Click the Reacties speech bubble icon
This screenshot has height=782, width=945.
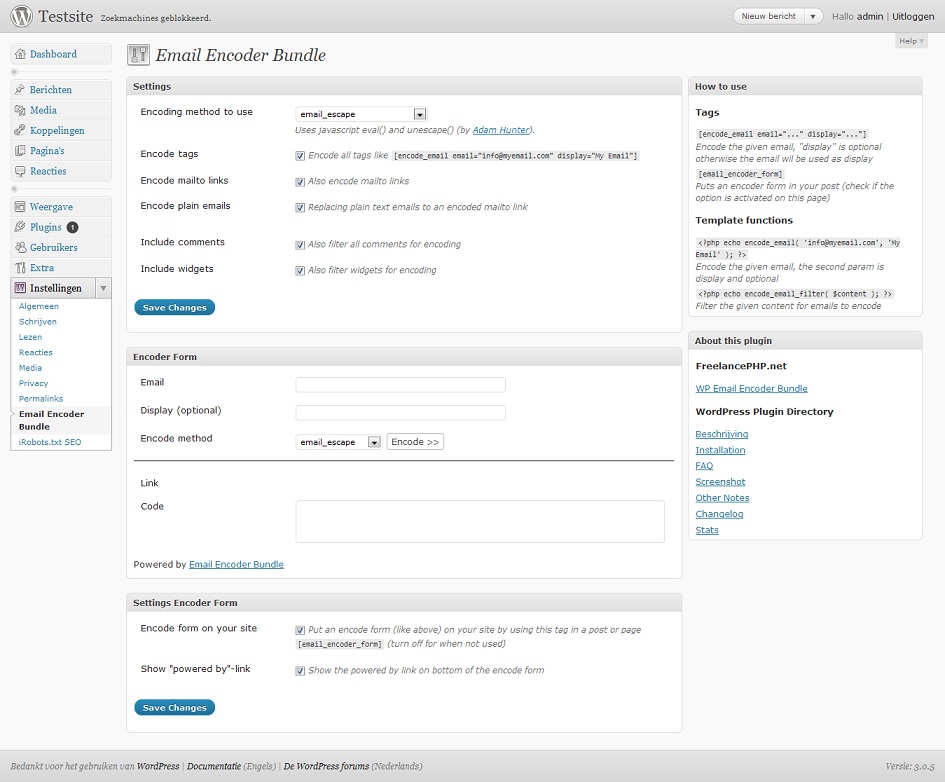coord(20,171)
